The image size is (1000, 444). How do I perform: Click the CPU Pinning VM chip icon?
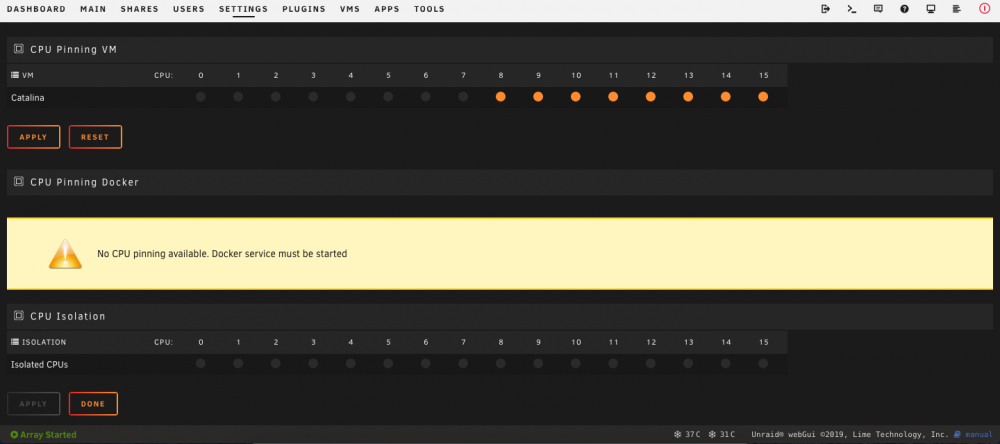coord(18,48)
